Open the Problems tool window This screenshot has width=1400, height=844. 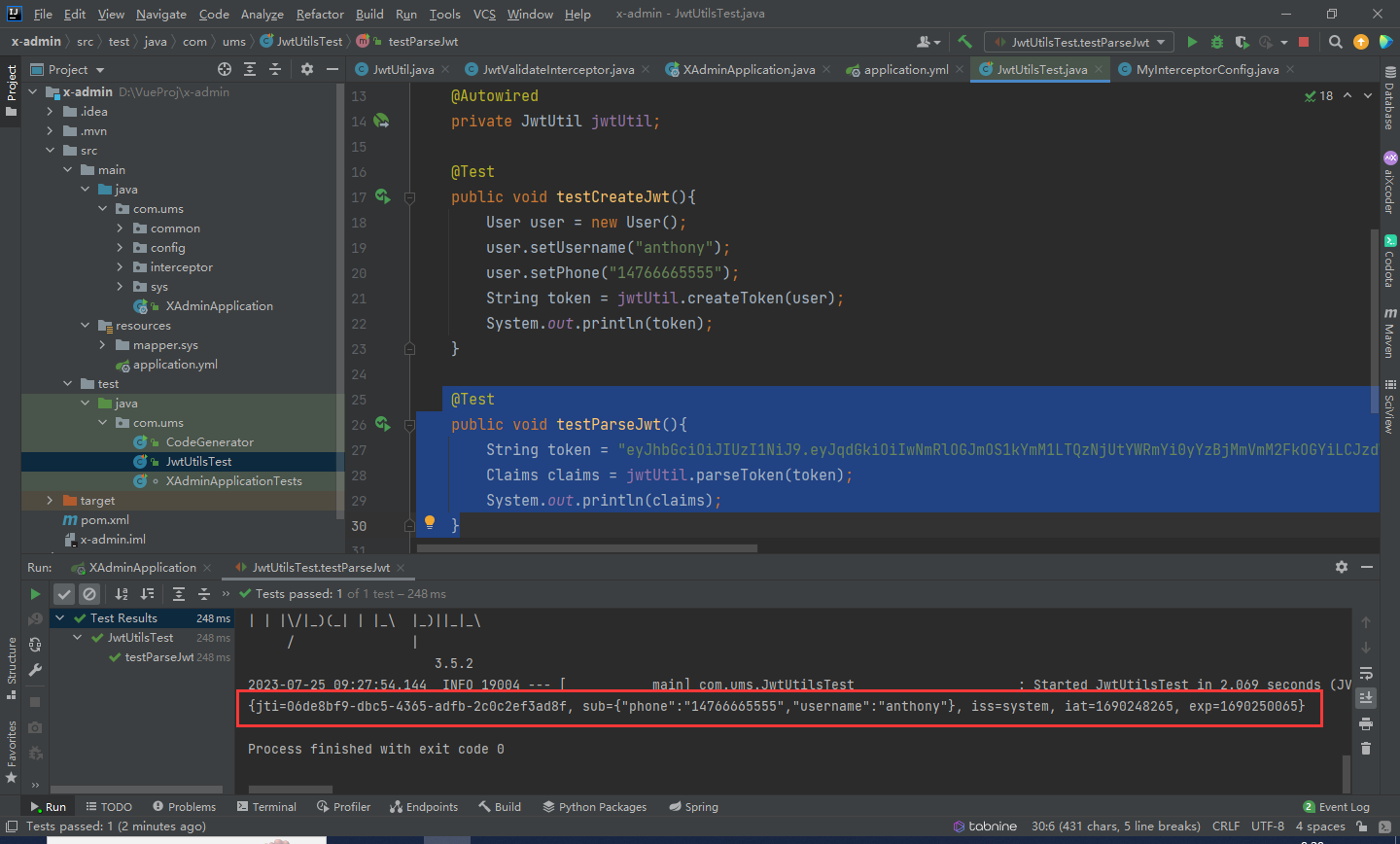click(184, 807)
